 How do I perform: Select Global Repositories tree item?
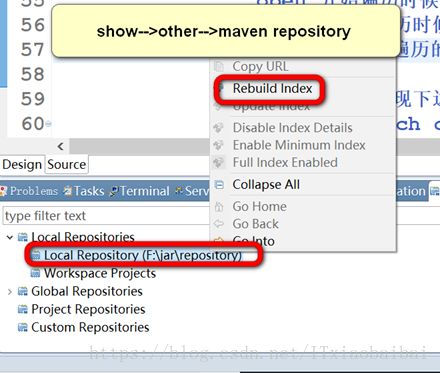pos(87,291)
